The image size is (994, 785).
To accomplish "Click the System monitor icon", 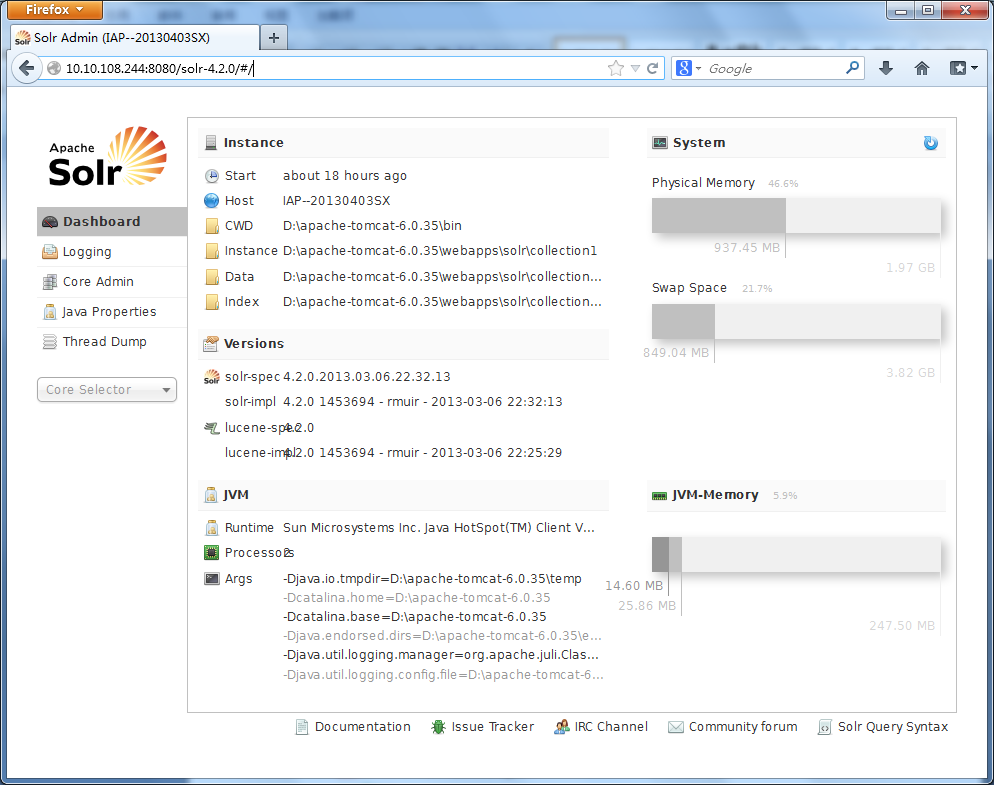I will 660,143.
